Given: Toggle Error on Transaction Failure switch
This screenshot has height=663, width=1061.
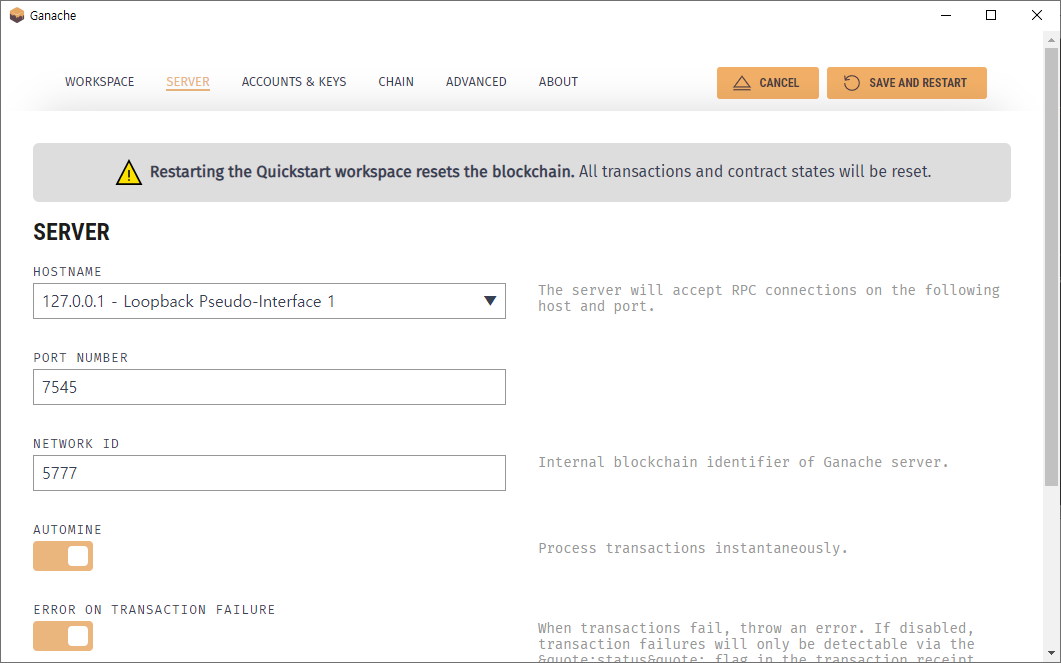Looking at the screenshot, I should click(63, 636).
